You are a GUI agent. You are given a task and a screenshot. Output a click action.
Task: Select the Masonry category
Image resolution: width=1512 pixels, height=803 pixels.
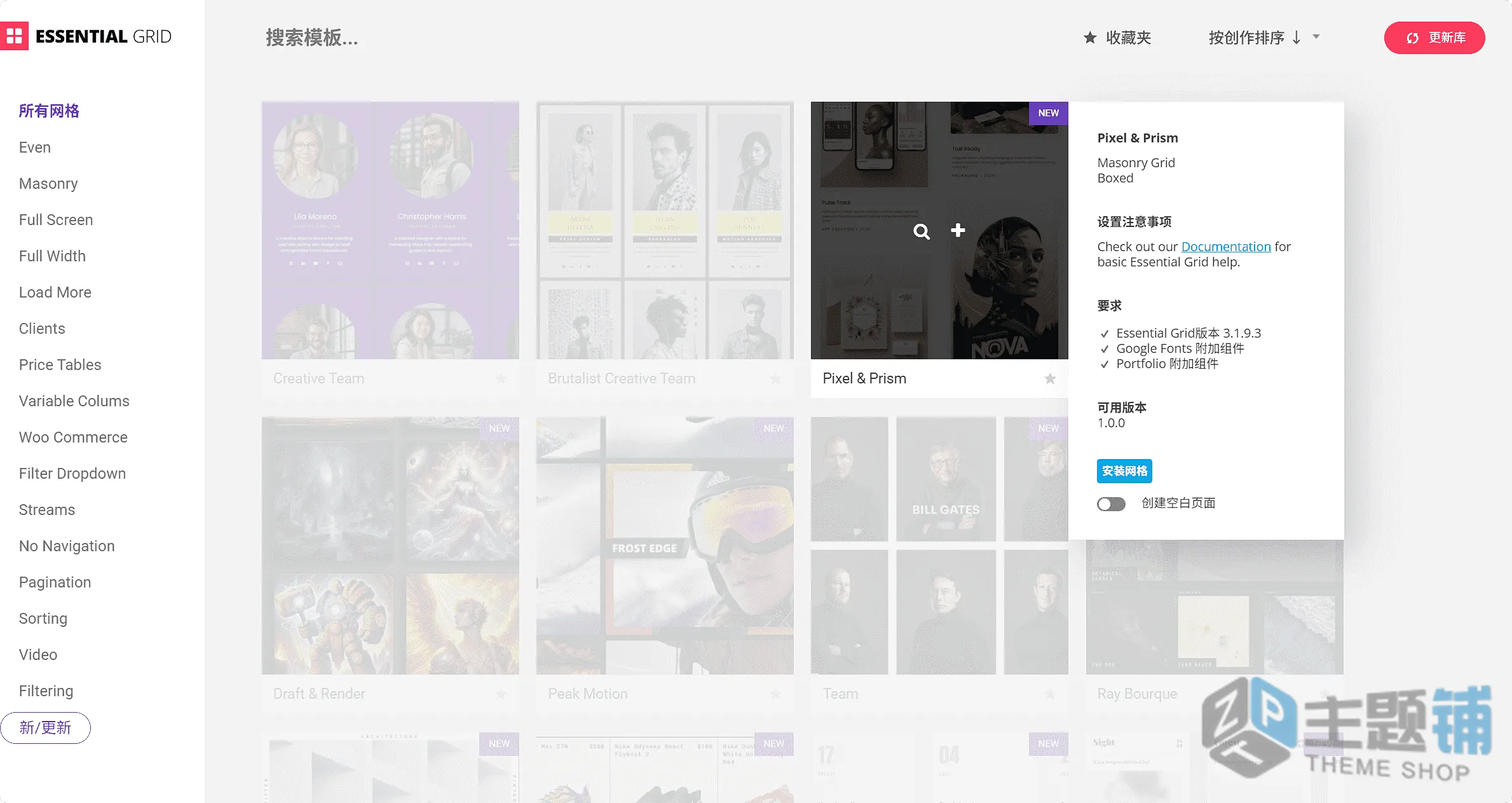coord(48,184)
